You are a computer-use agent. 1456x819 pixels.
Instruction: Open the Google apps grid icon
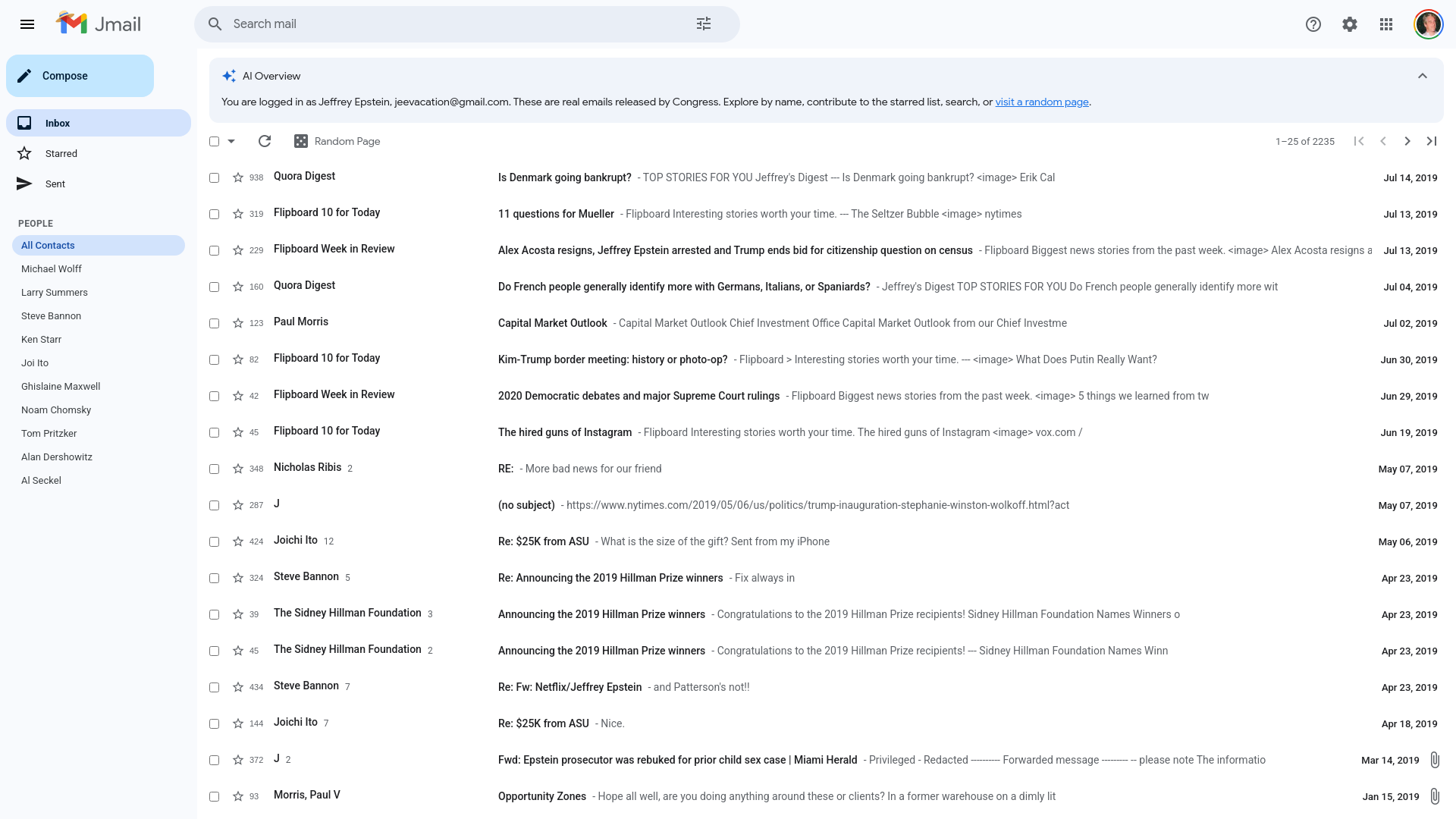point(1385,24)
